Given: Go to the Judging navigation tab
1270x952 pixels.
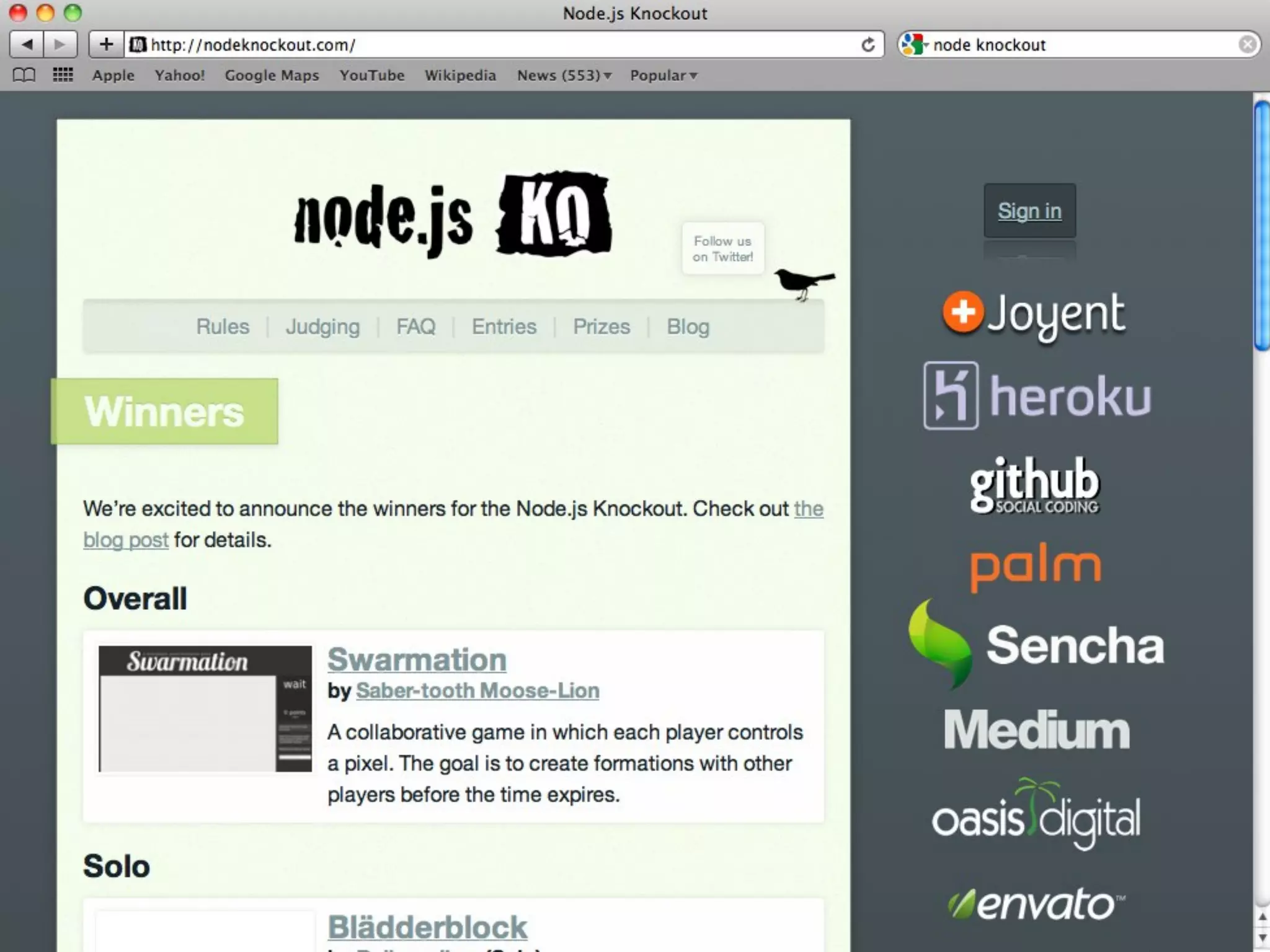Looking at the screenshot, I should click(322, 327).
